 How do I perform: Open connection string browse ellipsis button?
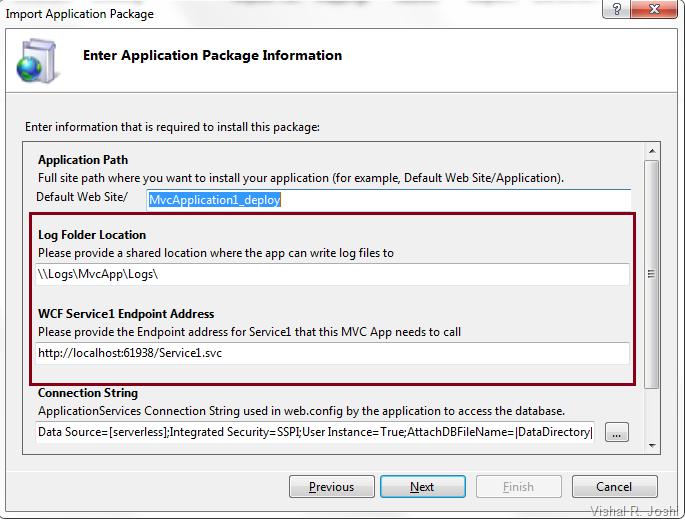617,432
